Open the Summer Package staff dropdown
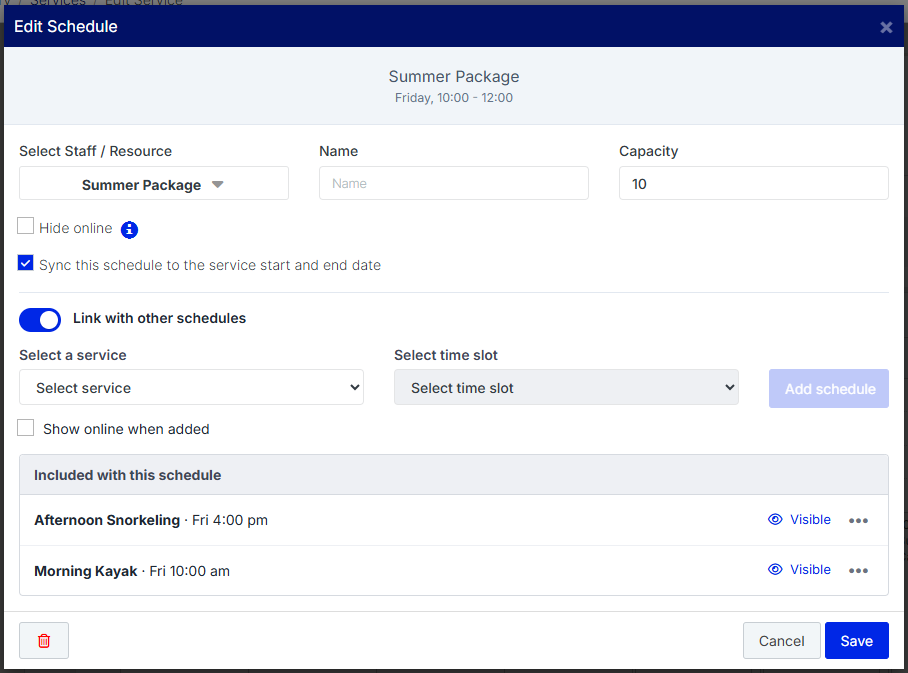 click(x=153, y=184)
